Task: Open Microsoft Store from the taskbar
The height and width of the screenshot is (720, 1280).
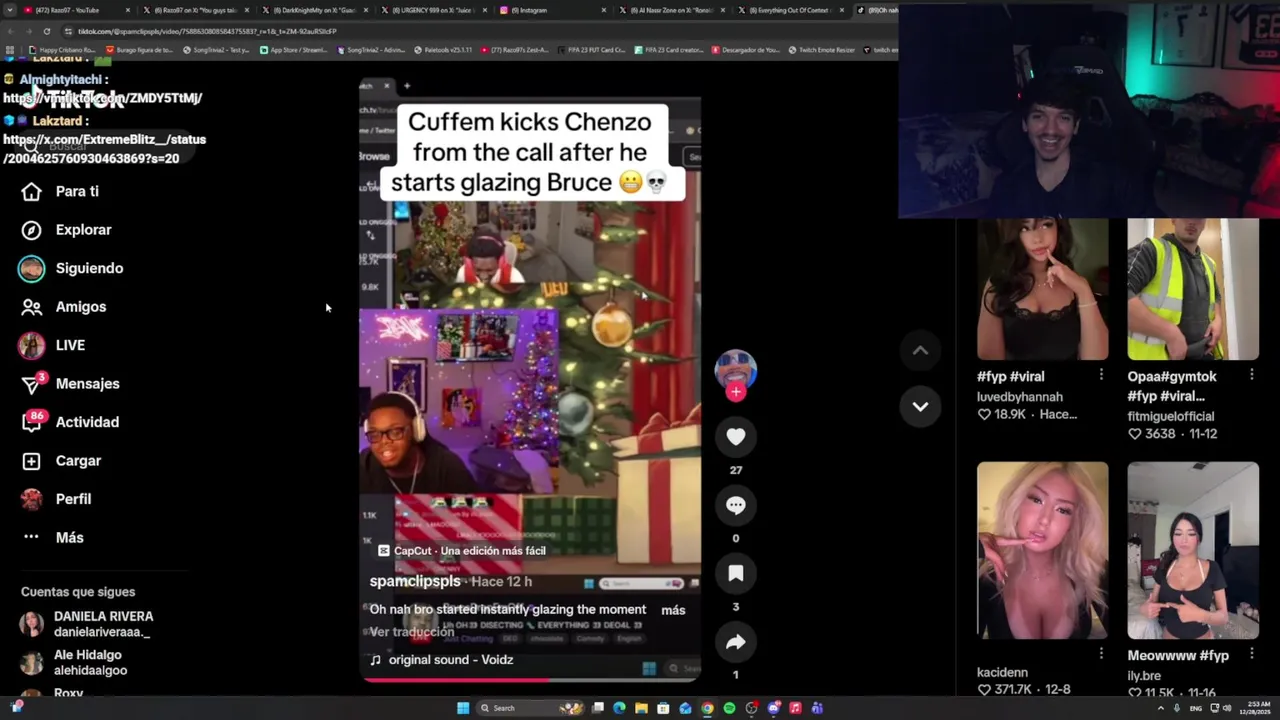Action: point(663,708)
